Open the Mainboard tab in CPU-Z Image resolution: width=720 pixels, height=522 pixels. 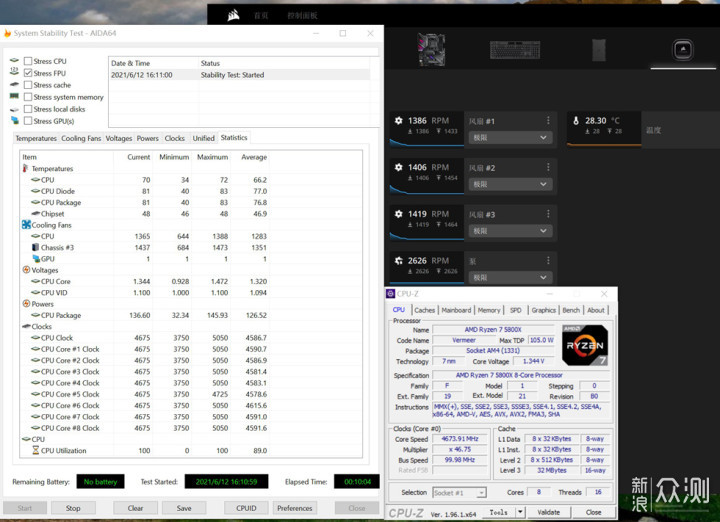[x=456, y=310]
